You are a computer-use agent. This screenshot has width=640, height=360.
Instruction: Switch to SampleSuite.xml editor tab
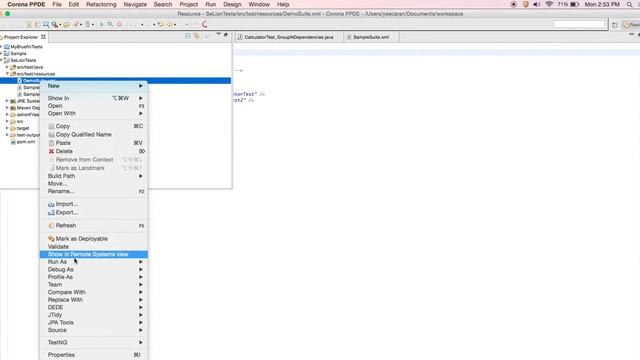(371, 37)
